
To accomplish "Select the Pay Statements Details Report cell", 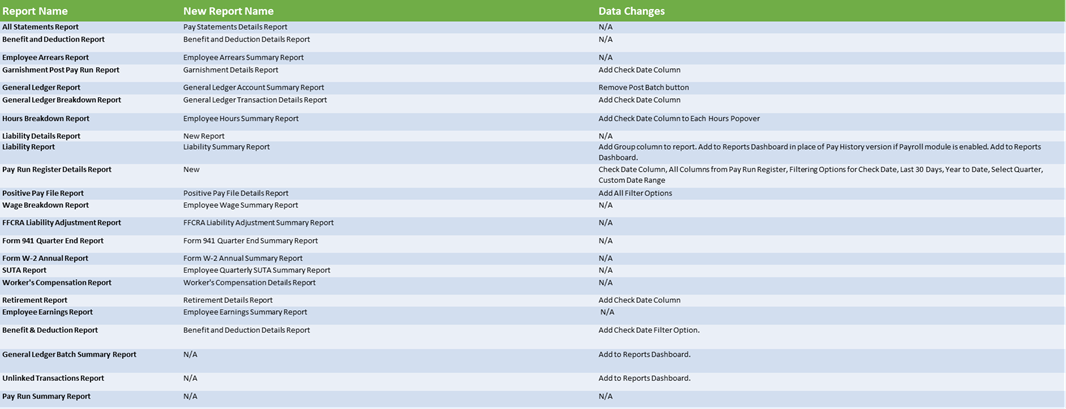I will tap(235, 27).
